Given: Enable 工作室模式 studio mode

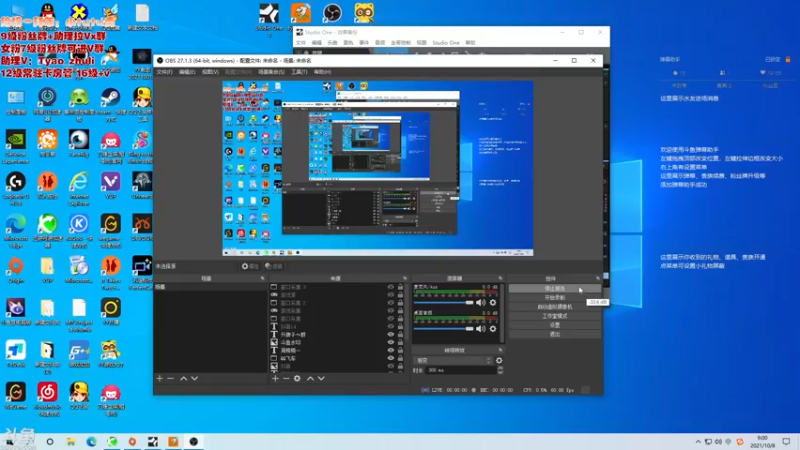Looking at the screenshot, I should 555,316.
